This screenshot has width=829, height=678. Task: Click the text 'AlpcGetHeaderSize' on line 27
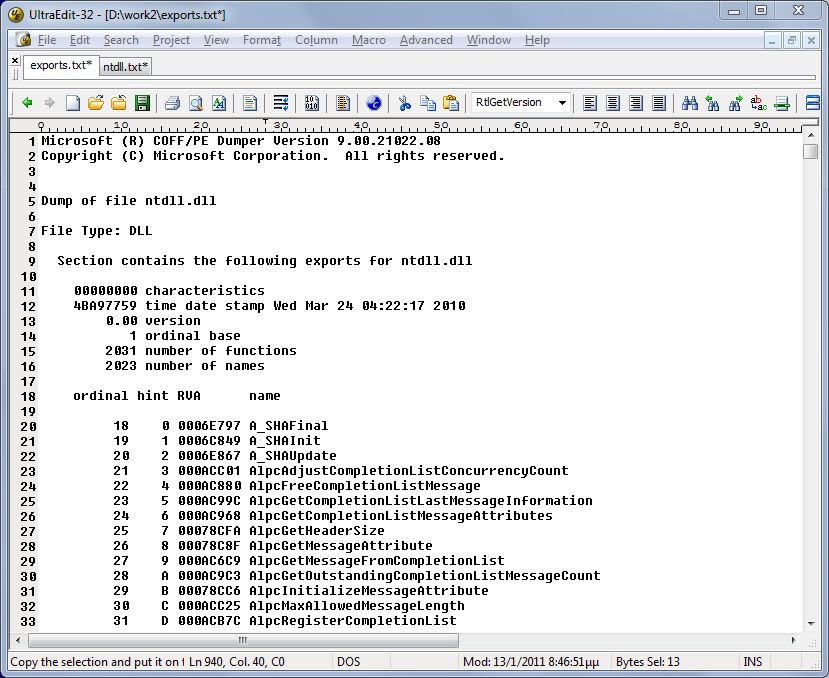[317, 531]
